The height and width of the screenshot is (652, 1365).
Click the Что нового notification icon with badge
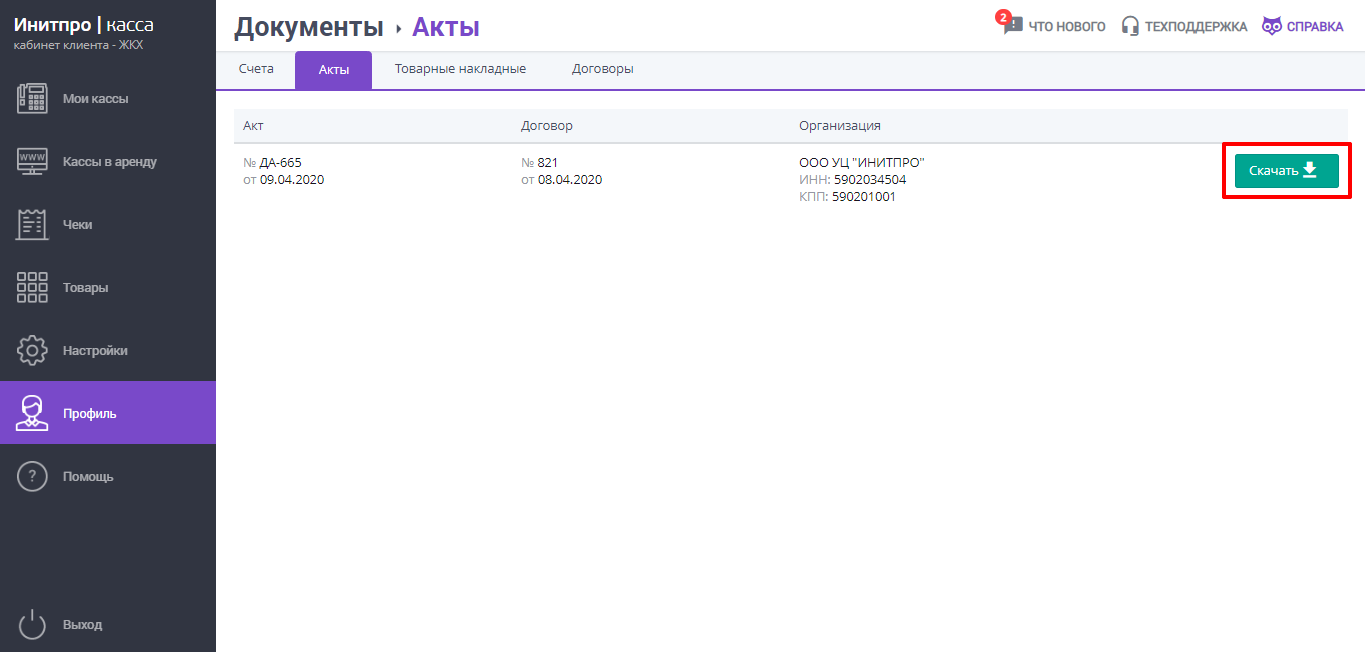[1011, 23]
